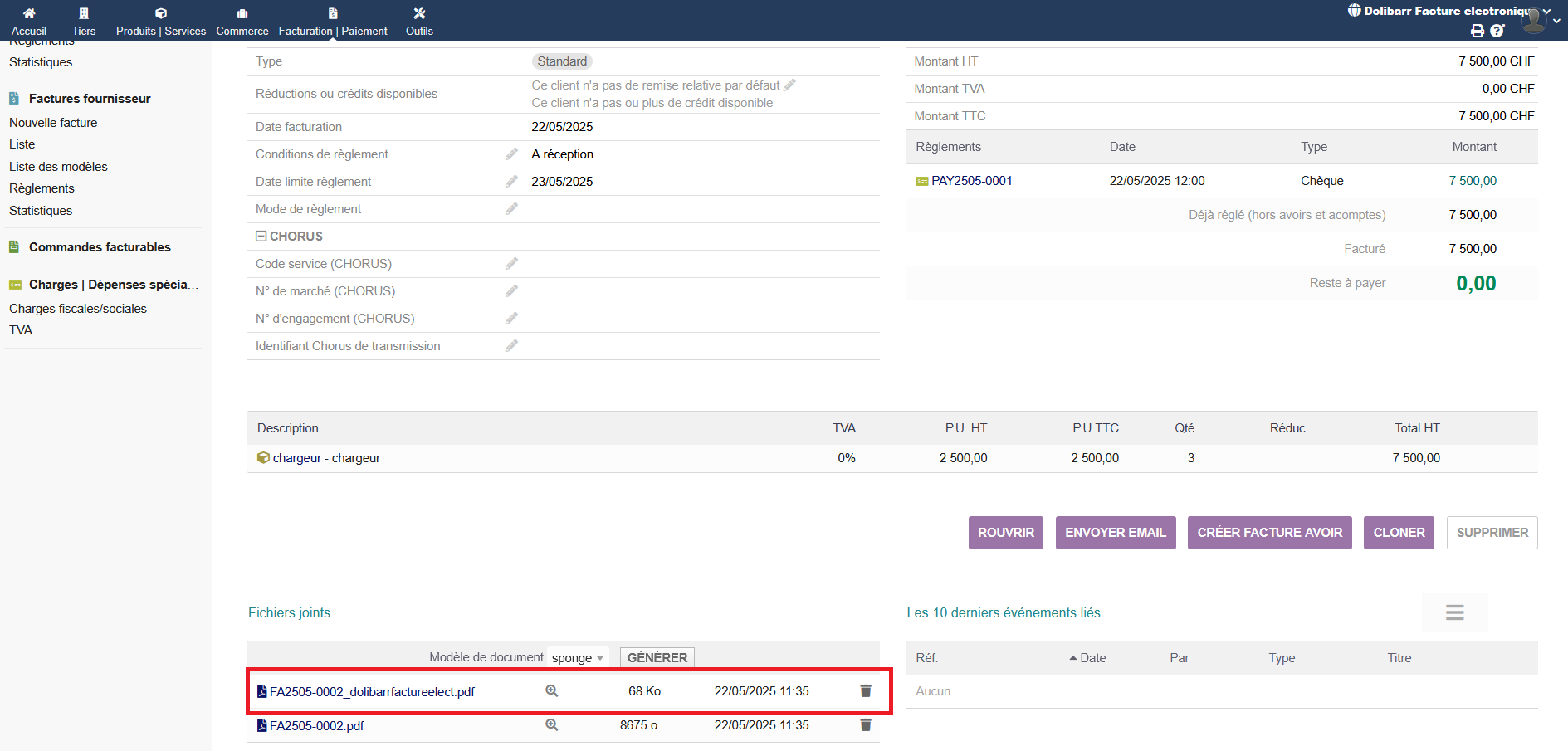The height and width of the screenshot is (751, 1568).
Task: Collapse the CHORUS section
Action: point(261,237)
